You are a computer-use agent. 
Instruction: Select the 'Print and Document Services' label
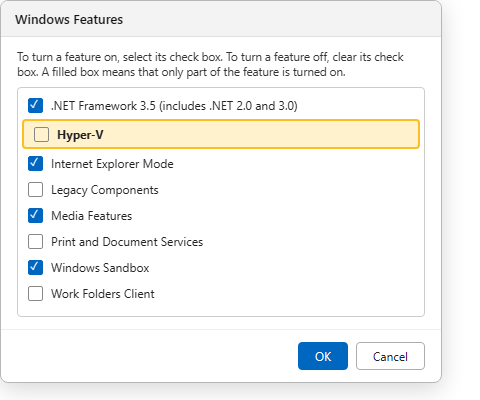tap(127, 242)
